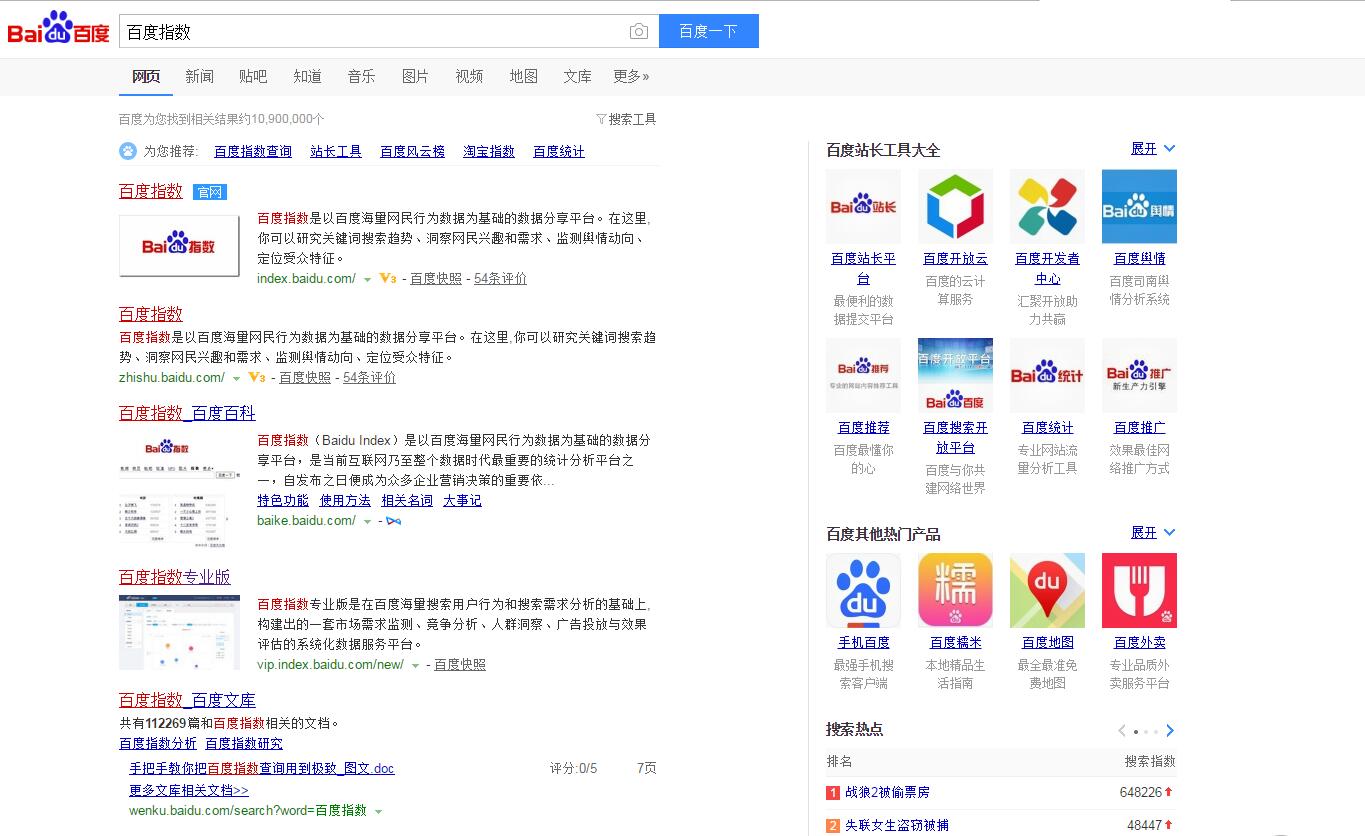1365x836 pixels.
Task: Click the 百度开发者中心 pinwheel icon
Action: (x=1047, y=205)
